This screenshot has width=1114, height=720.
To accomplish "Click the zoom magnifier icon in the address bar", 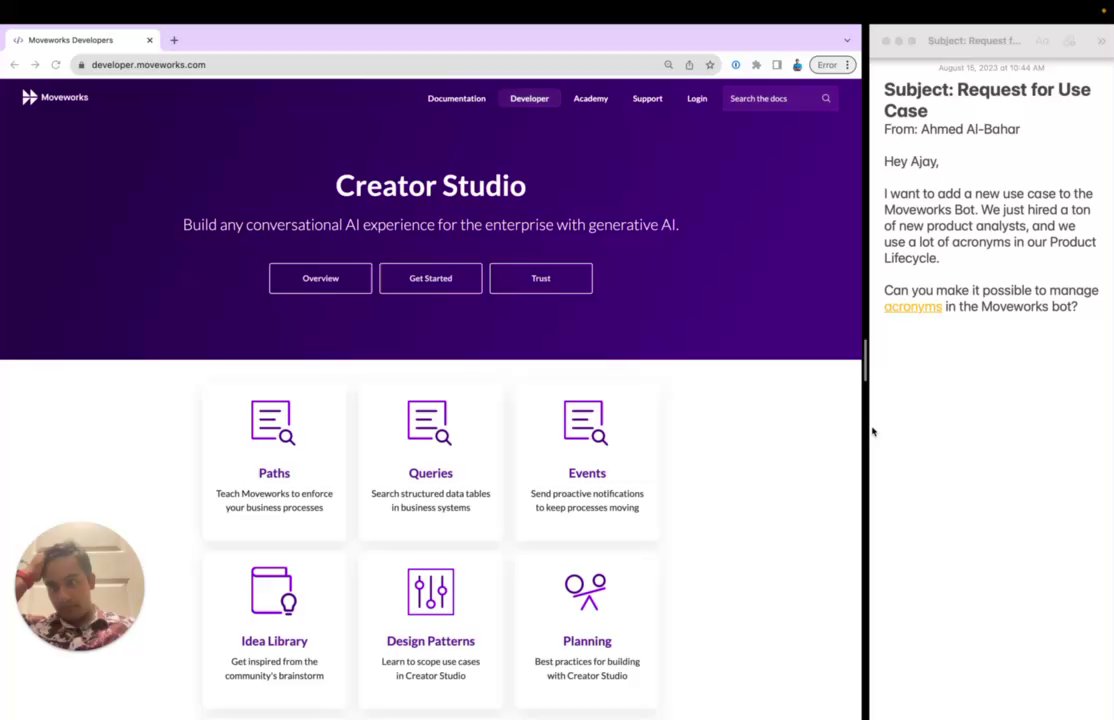I will click(x=669, y=65).
